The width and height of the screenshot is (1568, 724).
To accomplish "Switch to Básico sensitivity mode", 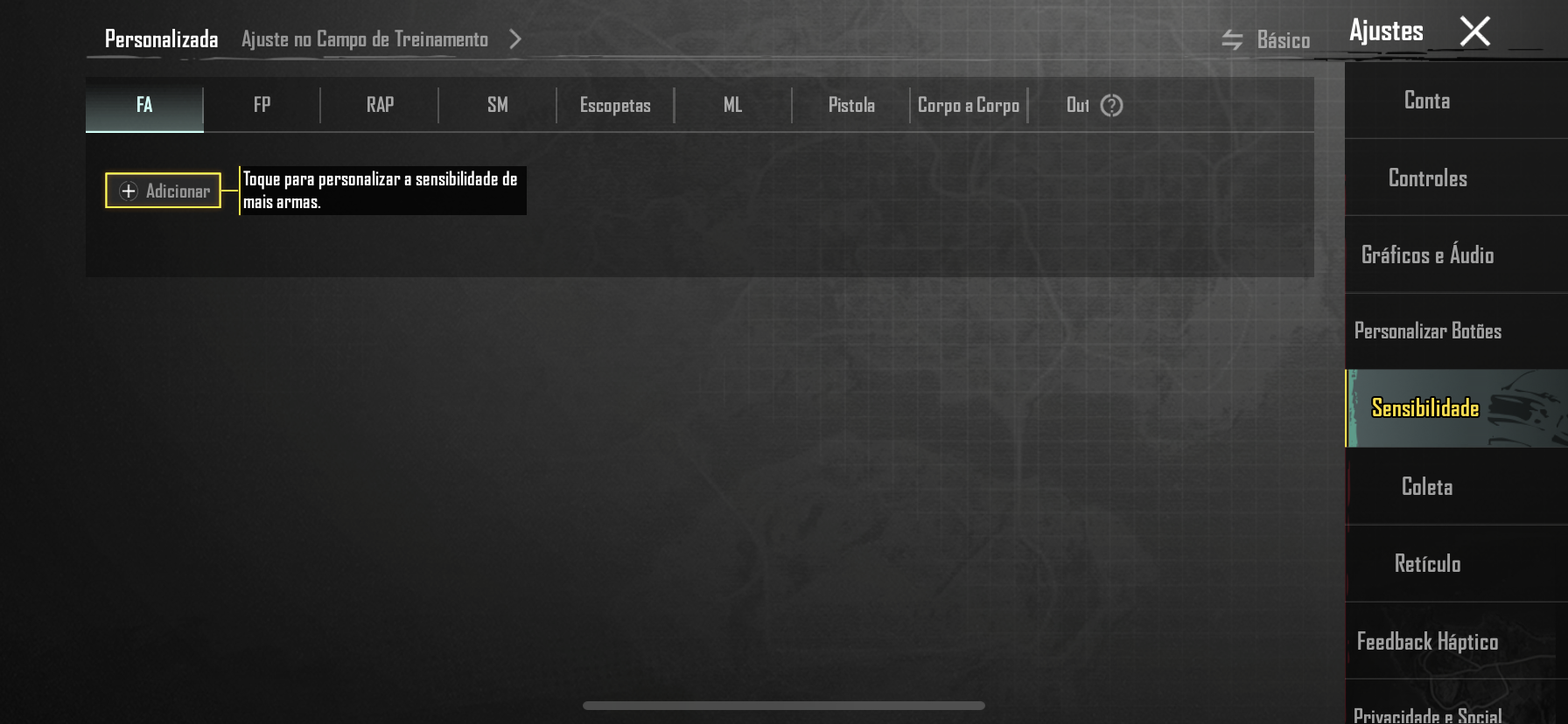I will point(1283,40).
